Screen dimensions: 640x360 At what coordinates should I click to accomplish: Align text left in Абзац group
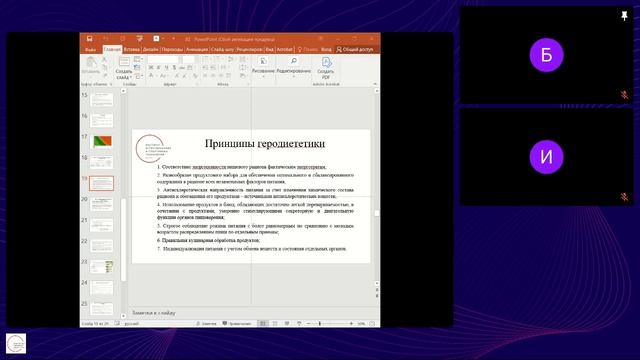(205, 76)
